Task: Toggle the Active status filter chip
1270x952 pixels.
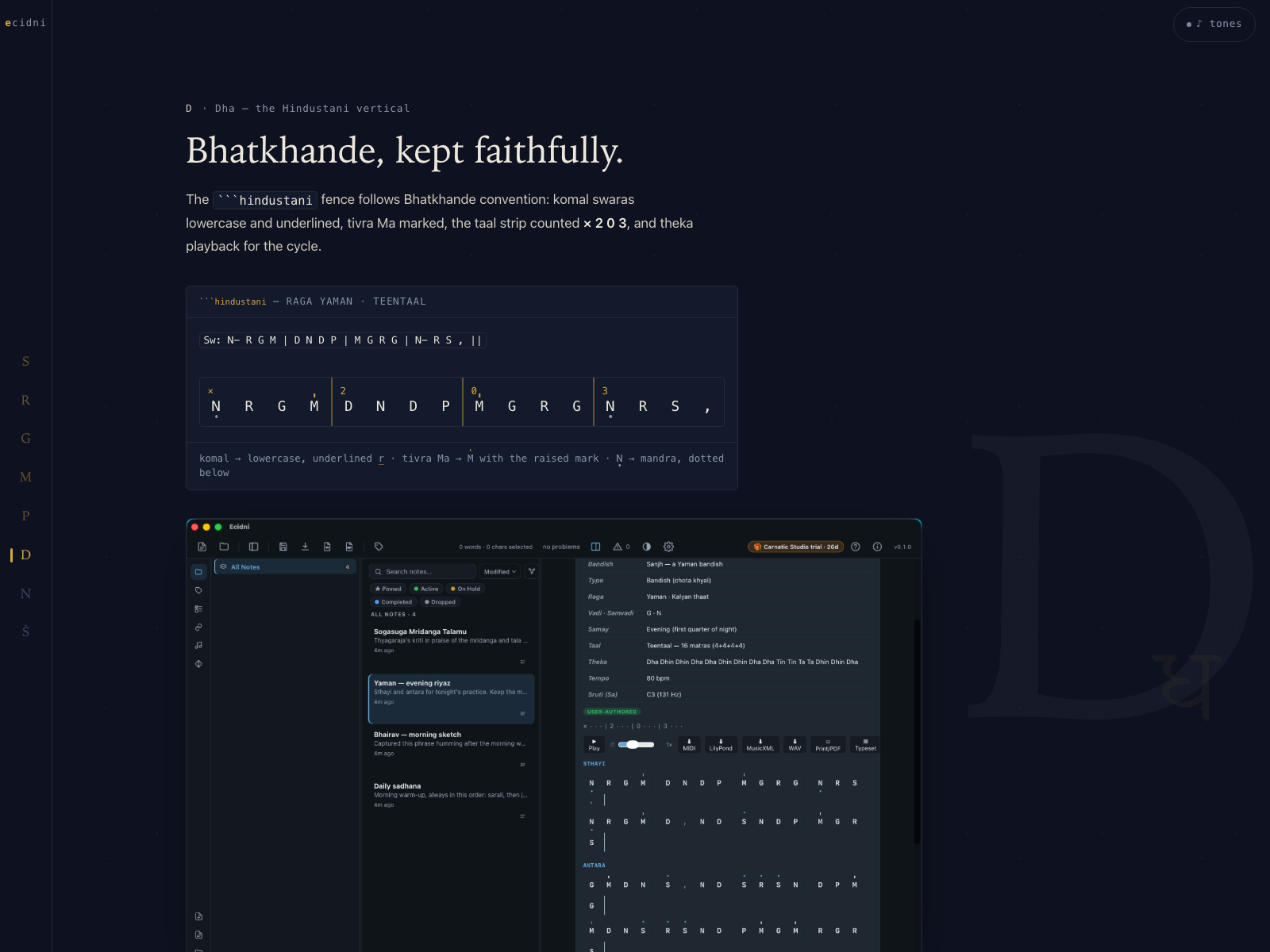Action: [x=426, y=589]
